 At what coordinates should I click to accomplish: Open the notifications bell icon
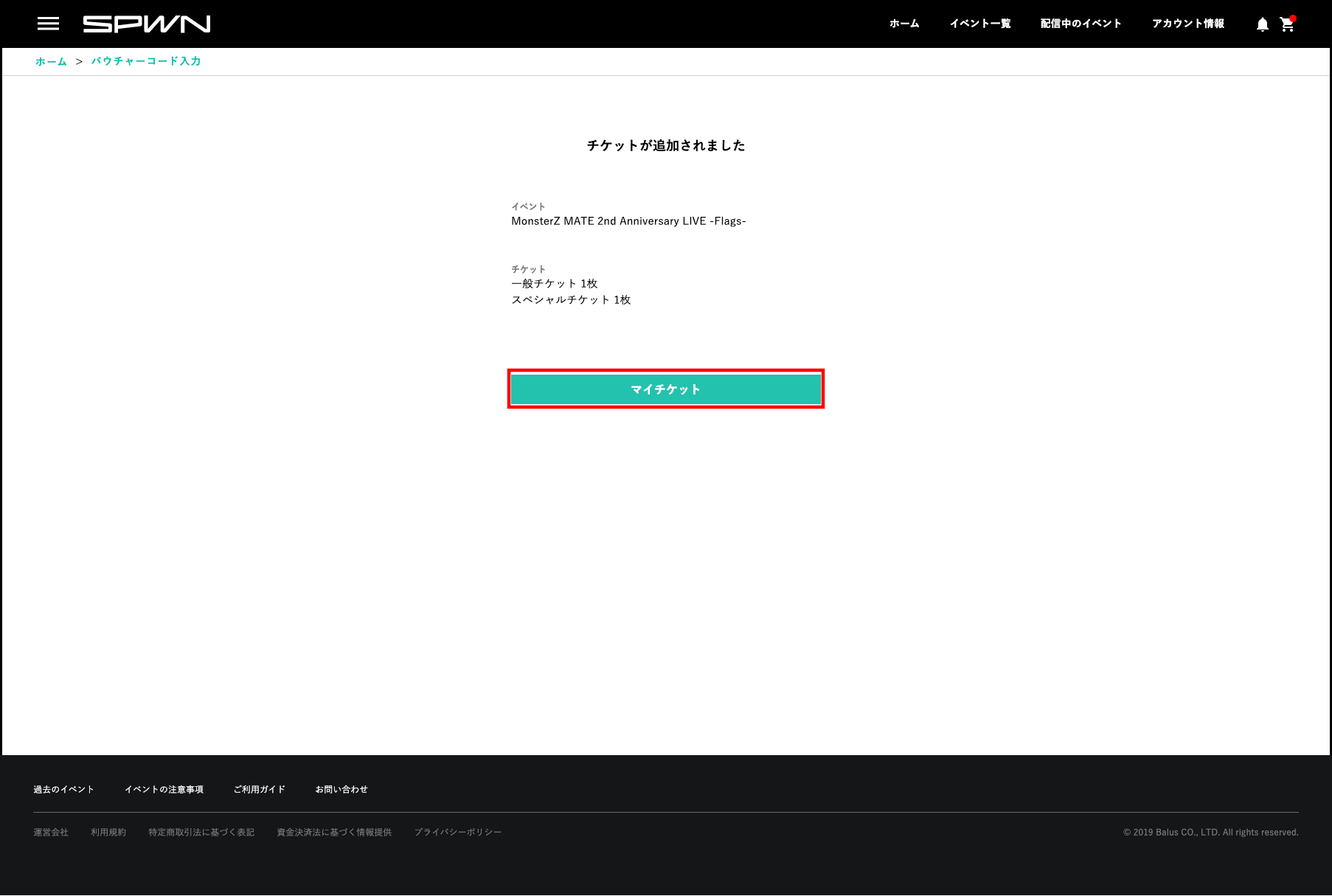pos(1262,24)
